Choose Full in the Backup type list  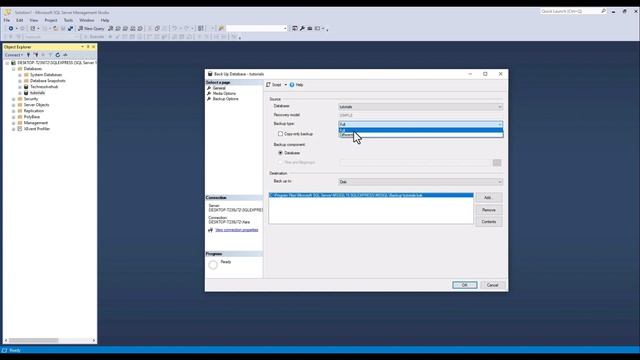click(x=421, y=130)
